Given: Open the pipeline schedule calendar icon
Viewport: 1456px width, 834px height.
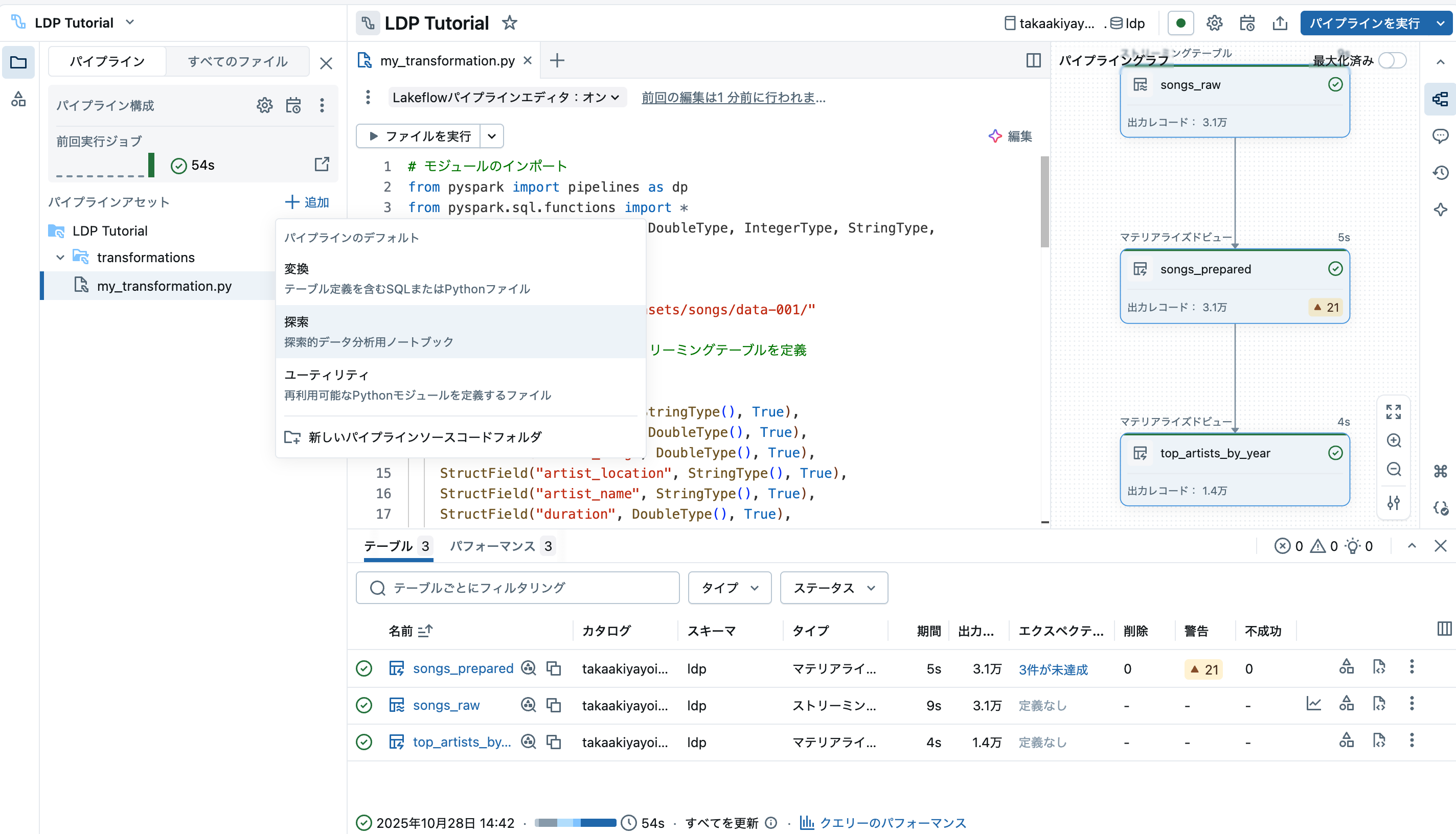Looking at the screenshot, I should 1247,23.
